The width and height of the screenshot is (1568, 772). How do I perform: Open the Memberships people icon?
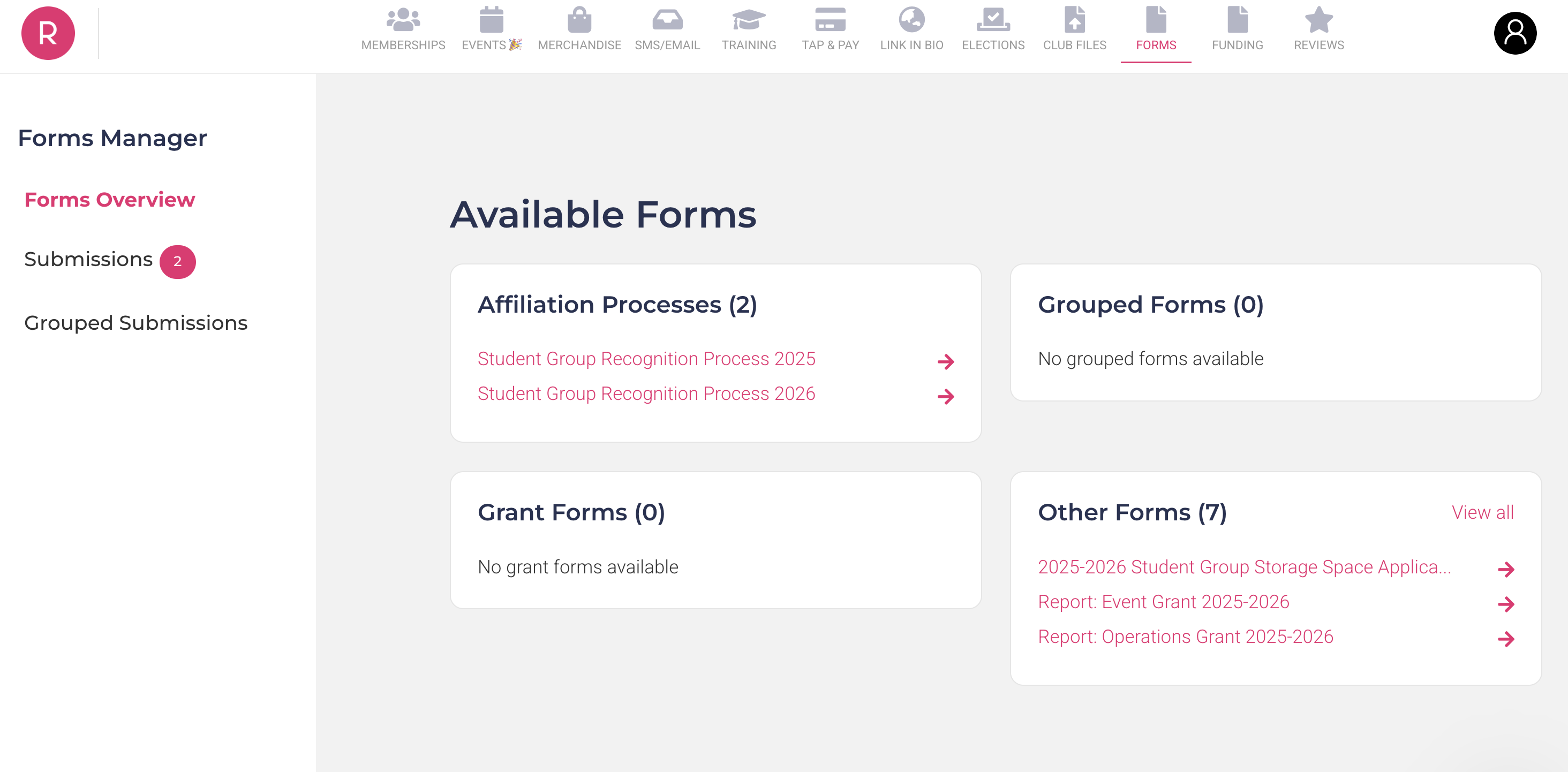pos(403,20)
